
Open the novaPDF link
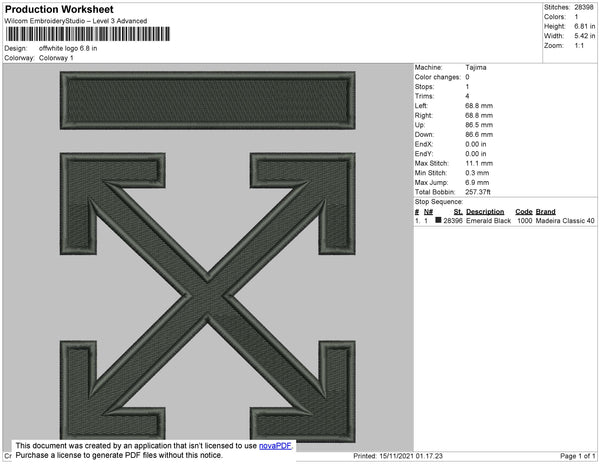(275, 446)
